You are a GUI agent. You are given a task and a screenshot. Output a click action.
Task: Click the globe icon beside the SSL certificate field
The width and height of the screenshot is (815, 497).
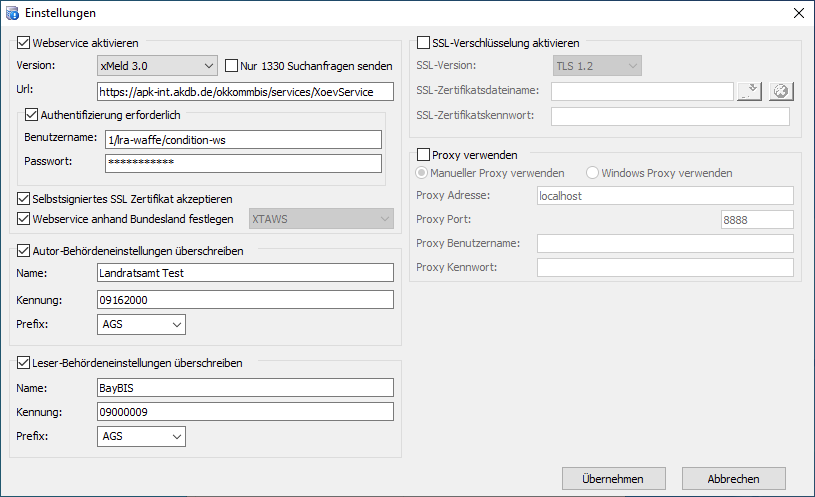(780, 91)
